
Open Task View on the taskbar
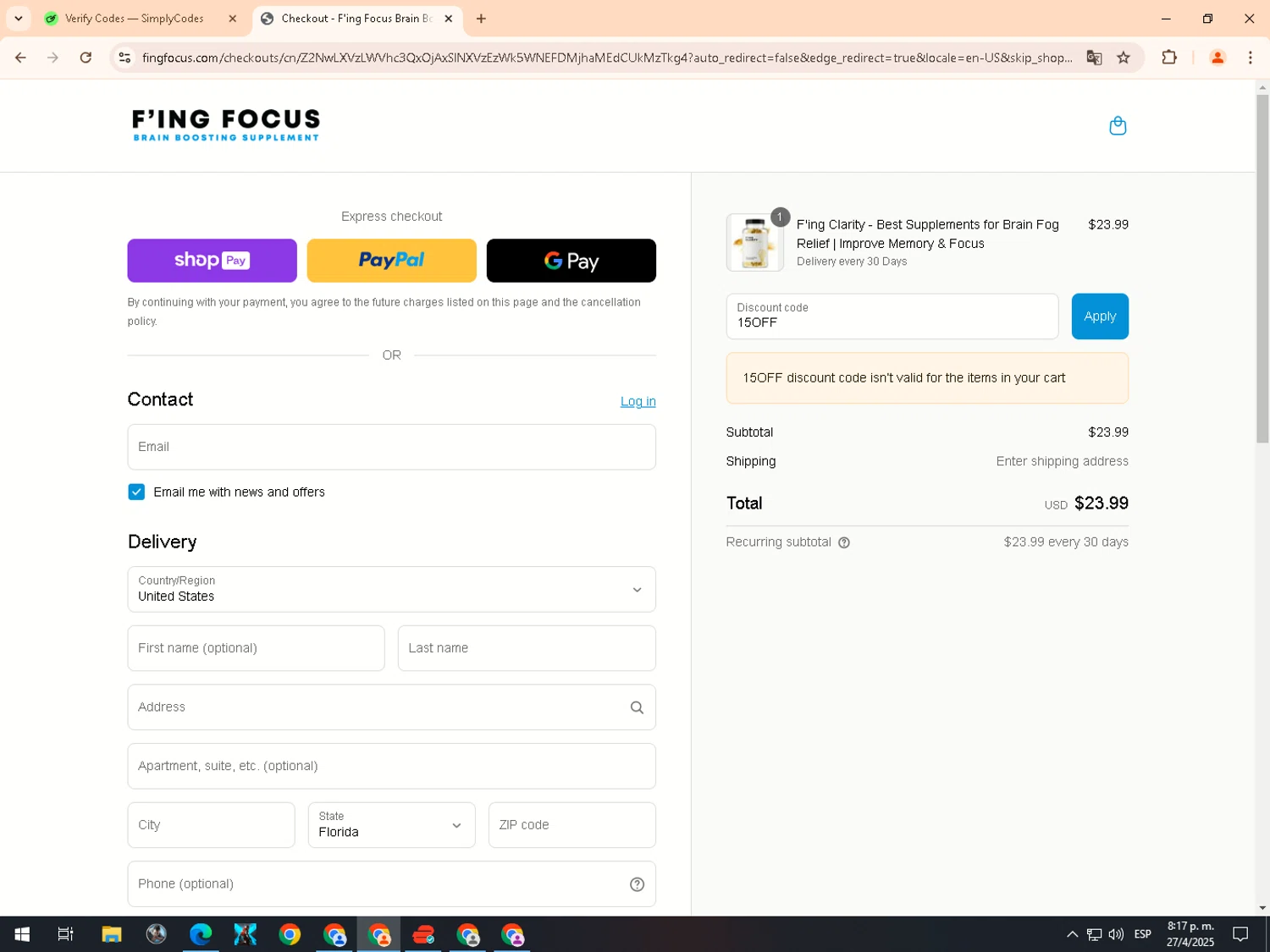(x=65, y=934)
